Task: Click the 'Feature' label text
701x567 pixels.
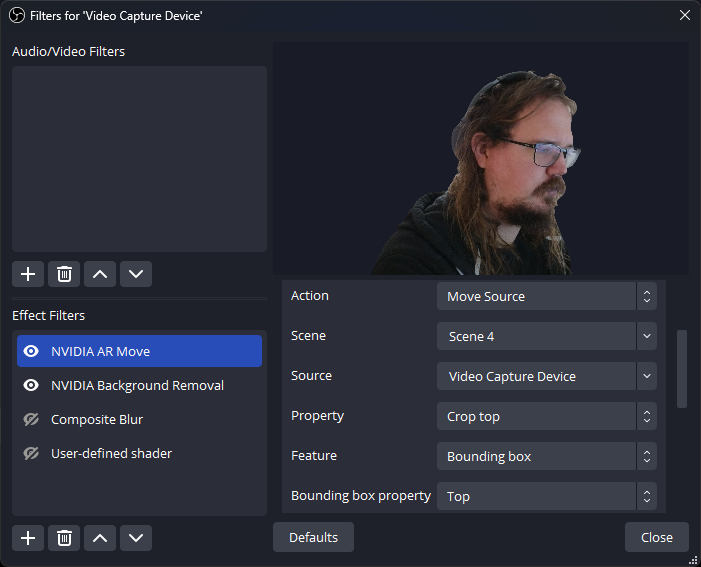Action: click(314, 456)
